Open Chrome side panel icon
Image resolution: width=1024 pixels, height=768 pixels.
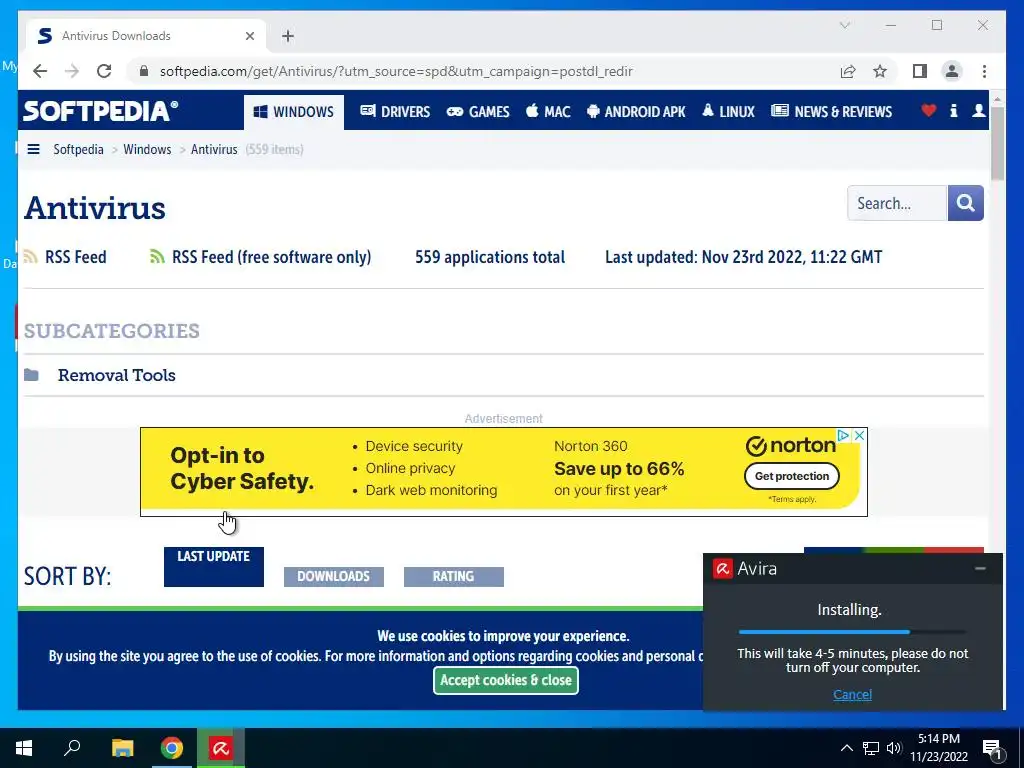920,71
